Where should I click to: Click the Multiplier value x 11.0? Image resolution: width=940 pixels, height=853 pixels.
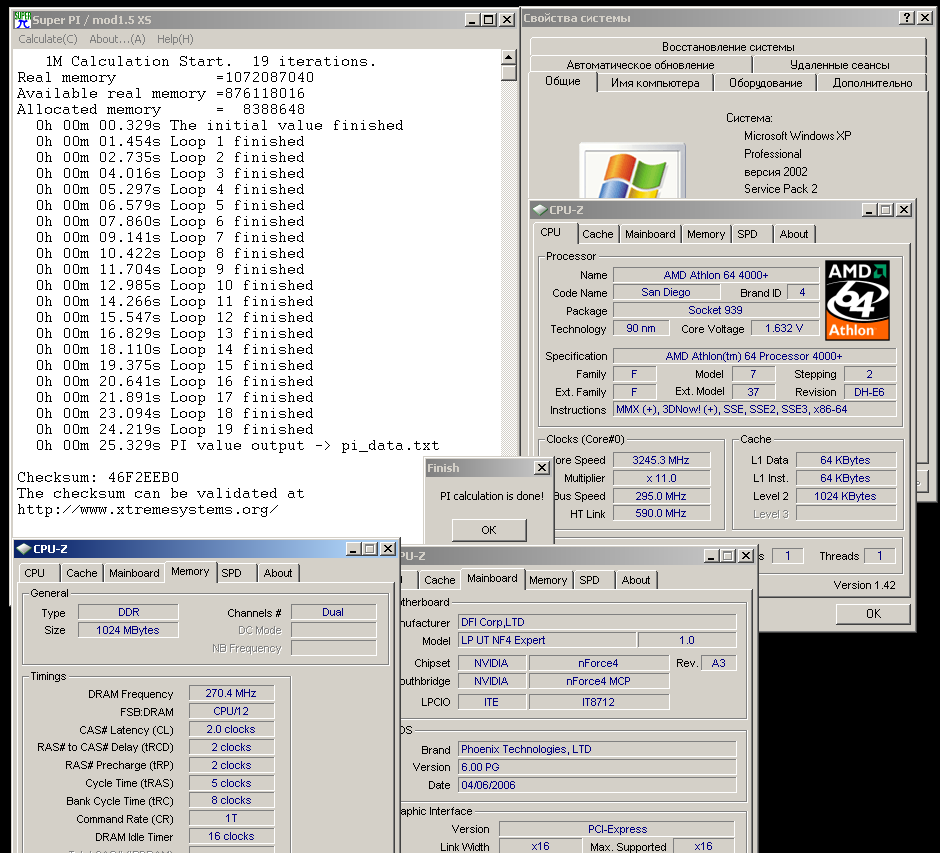click(661, 478)
